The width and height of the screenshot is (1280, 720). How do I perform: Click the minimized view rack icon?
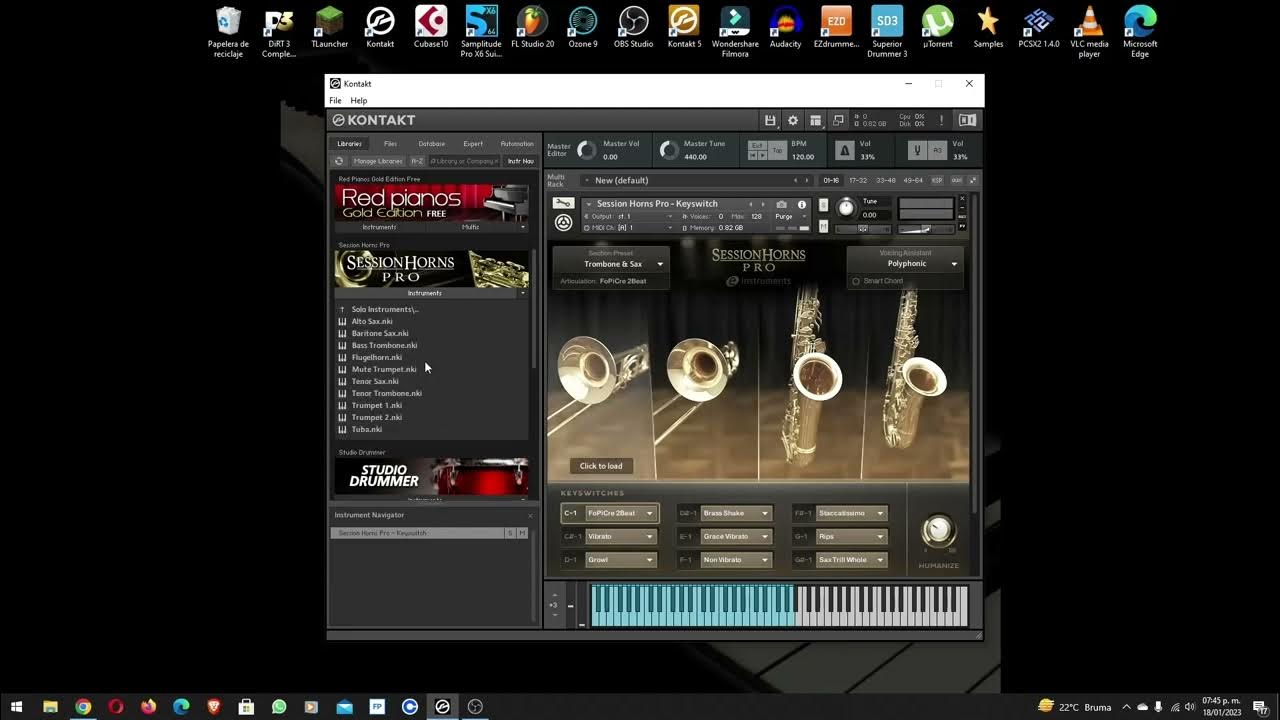pyautogui.click(x=839, y=120)
